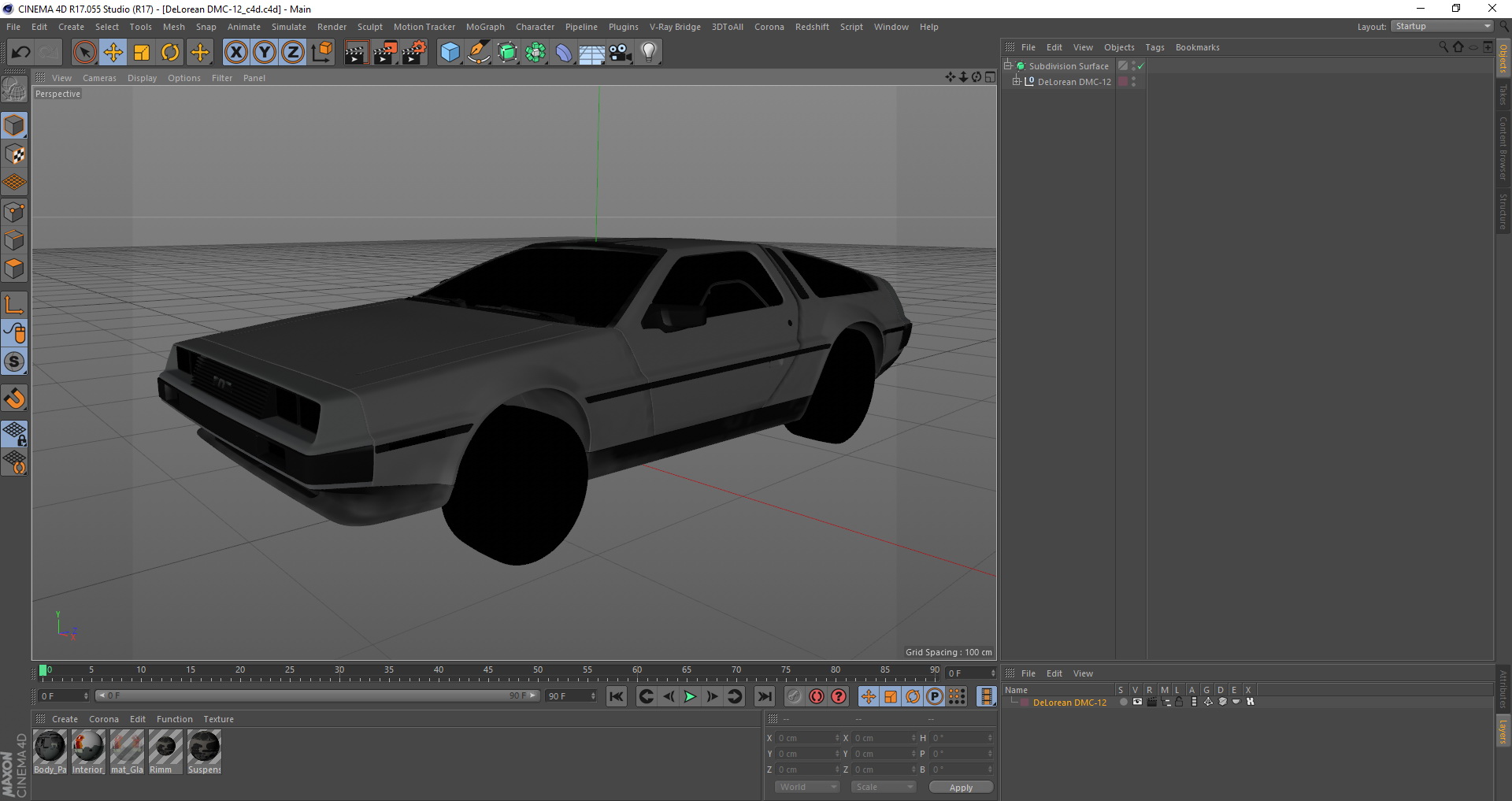This screenshot has width=1512, height=801.
Task: Click the X position input field
Action: pos(809,738)
